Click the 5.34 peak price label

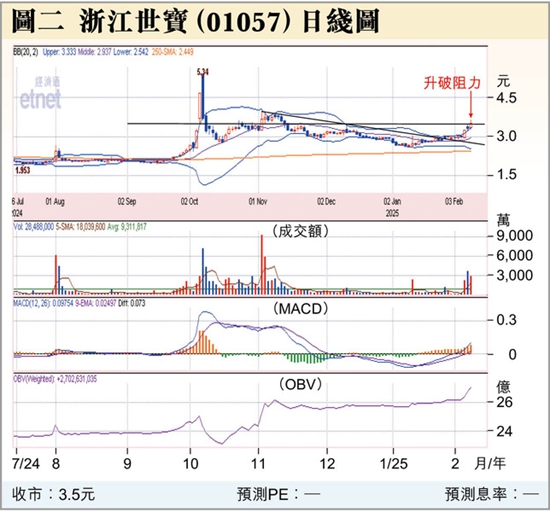(203, 73)
